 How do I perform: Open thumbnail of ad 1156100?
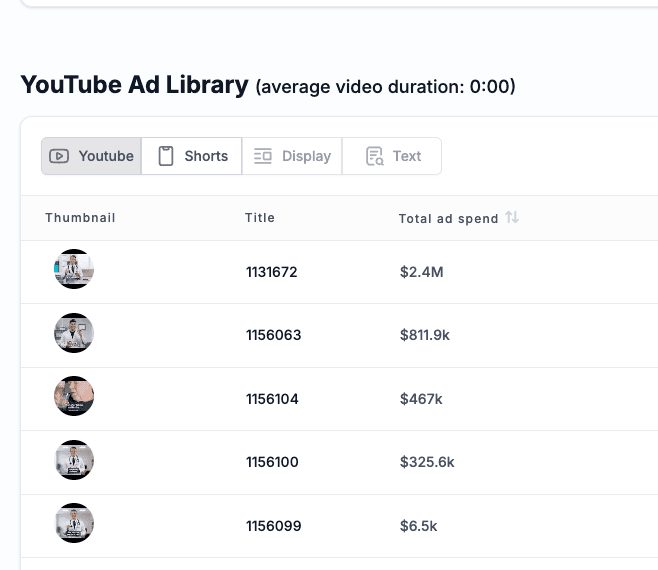pos(74,460)
